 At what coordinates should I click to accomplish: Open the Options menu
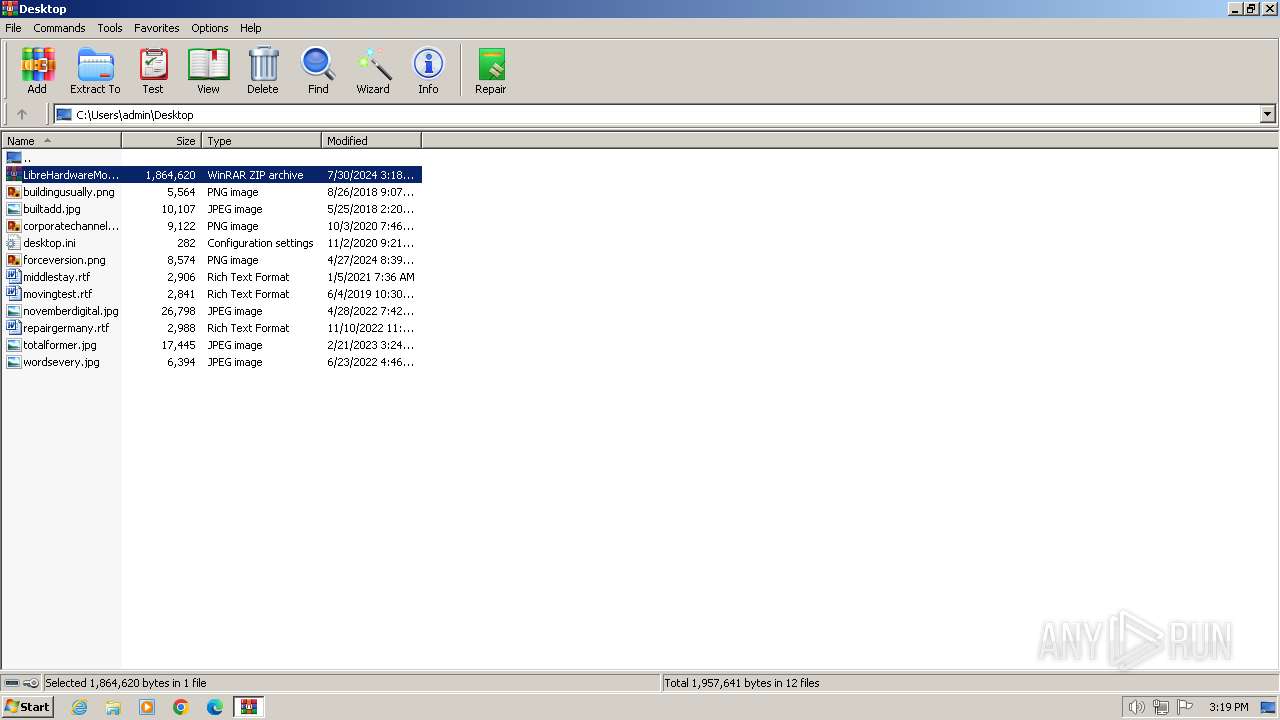click(x=210, y=28)
